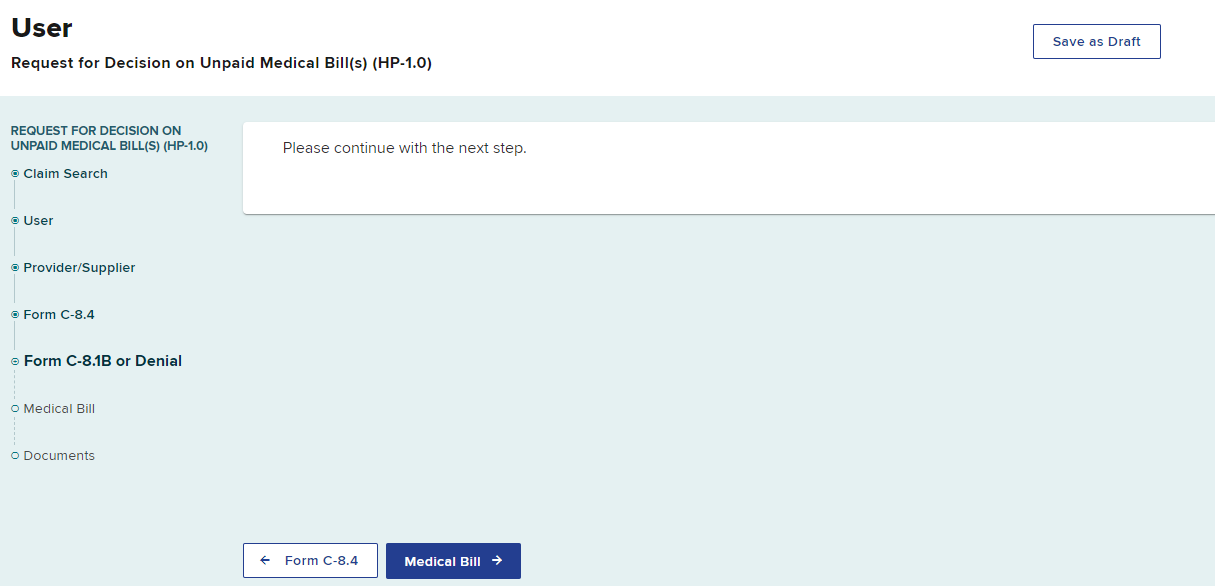Click the empty step circle beside Documents

click(x=15, y=456)
